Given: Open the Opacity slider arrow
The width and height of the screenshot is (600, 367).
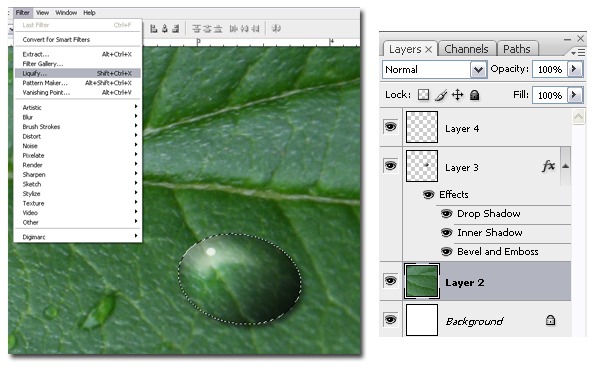Looking at the screenshot, I should (575, 69).
